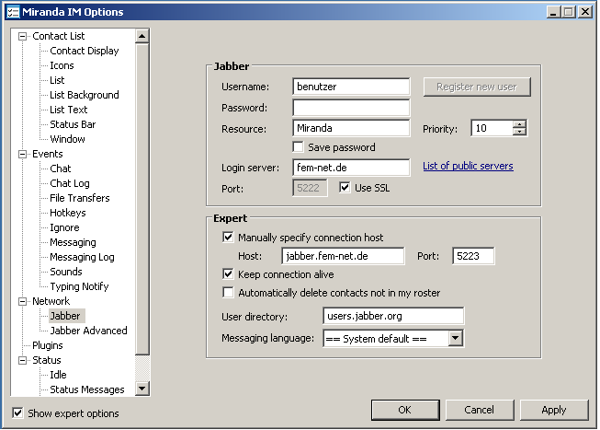Collapse the Network tree node

(23, 301)
